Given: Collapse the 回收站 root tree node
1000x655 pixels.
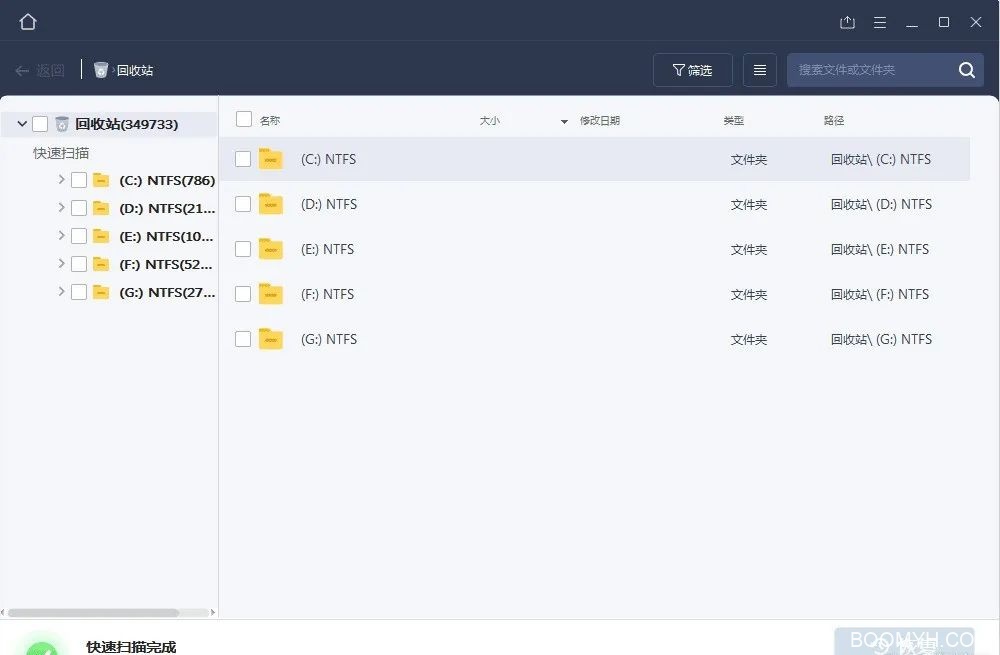Looking at the screenshot, I should pos(22,124).
